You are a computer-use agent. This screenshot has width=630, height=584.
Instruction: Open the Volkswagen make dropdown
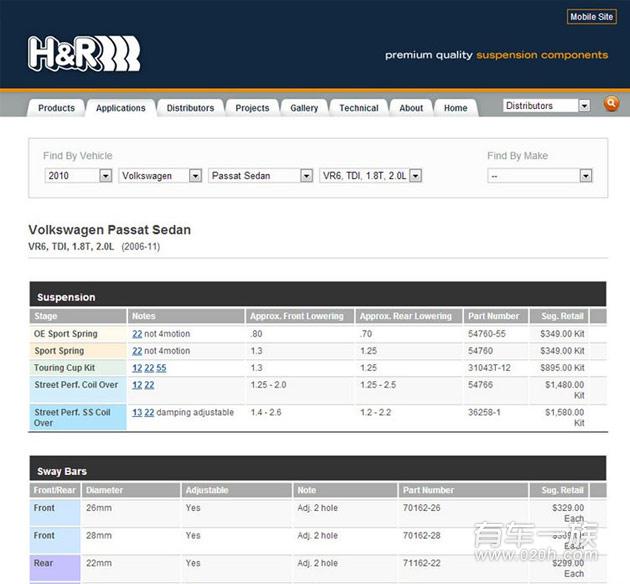pos(160,176)
